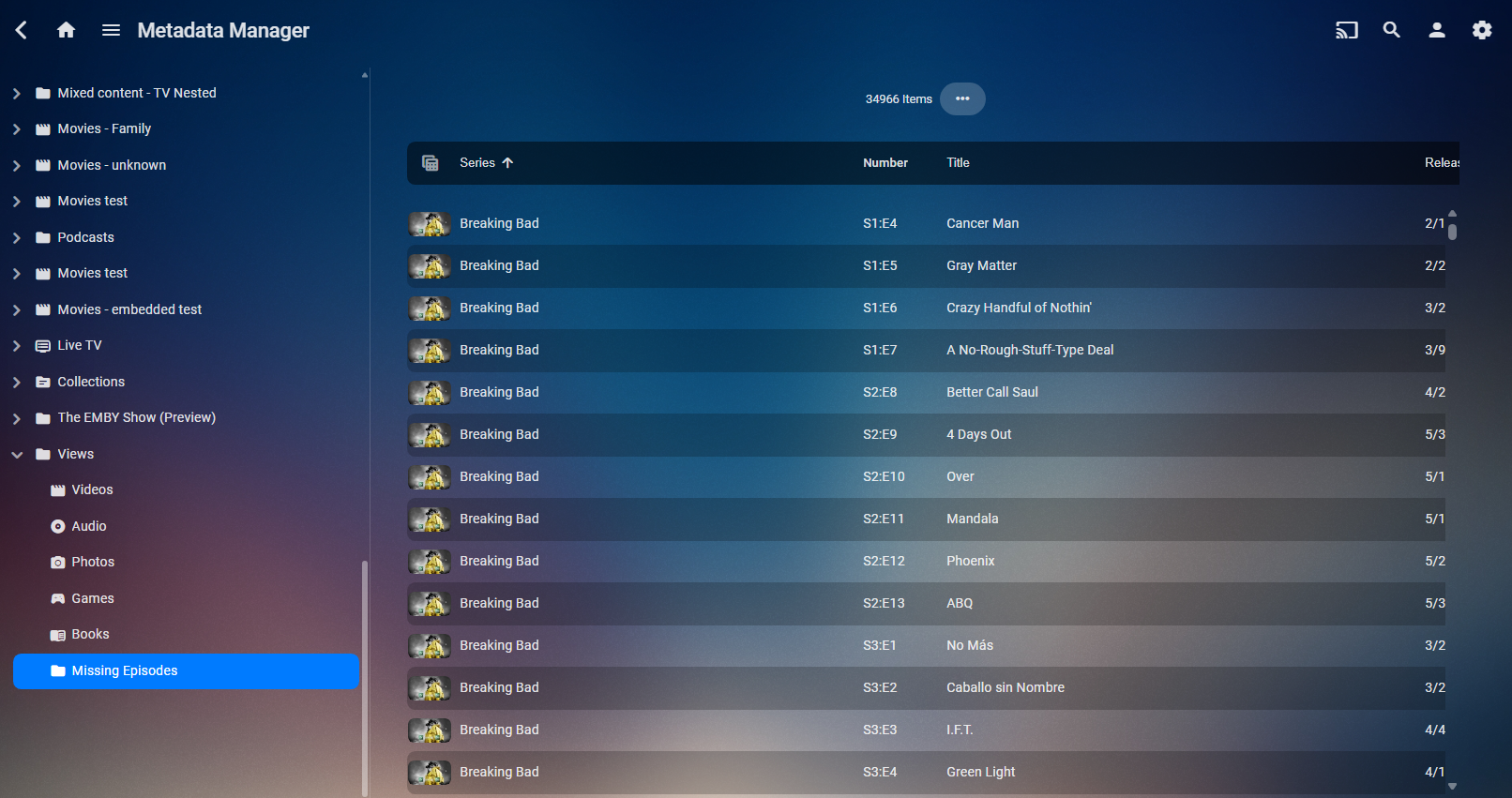Screen dimensions: 1512x798
Task: Sort by the Number column header
Action: pyautogui.click(x=885, y=163)
